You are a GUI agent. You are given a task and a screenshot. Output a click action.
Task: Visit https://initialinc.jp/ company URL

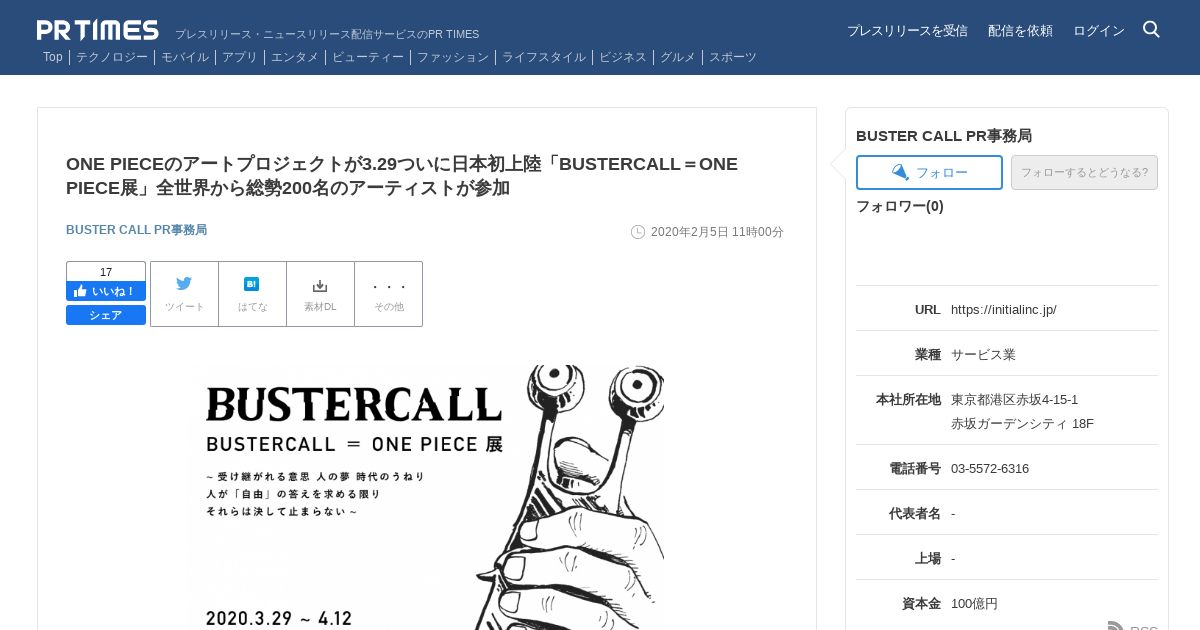(1004, 309)
